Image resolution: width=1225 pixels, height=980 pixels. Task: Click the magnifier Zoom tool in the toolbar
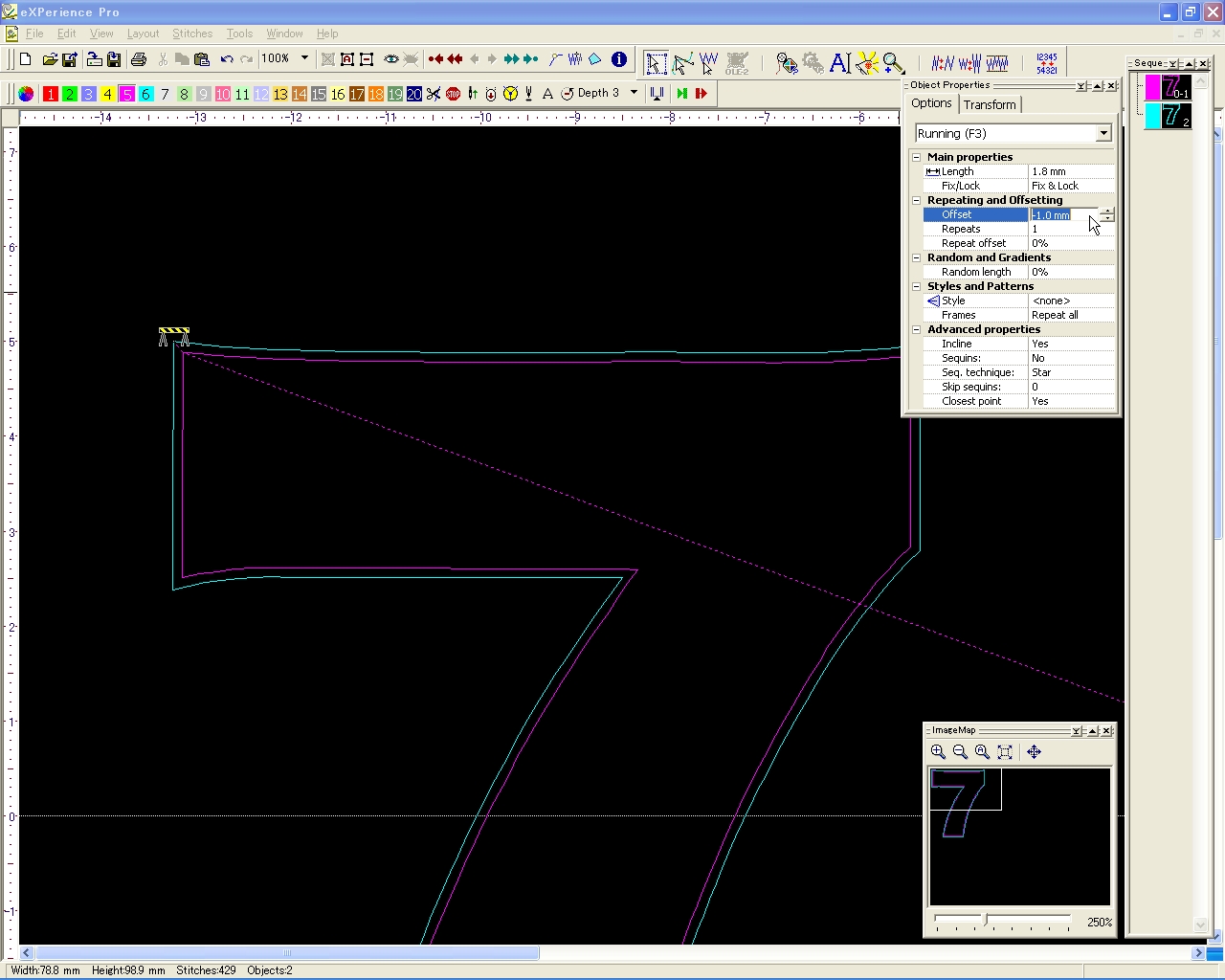[x=893, y=63]
